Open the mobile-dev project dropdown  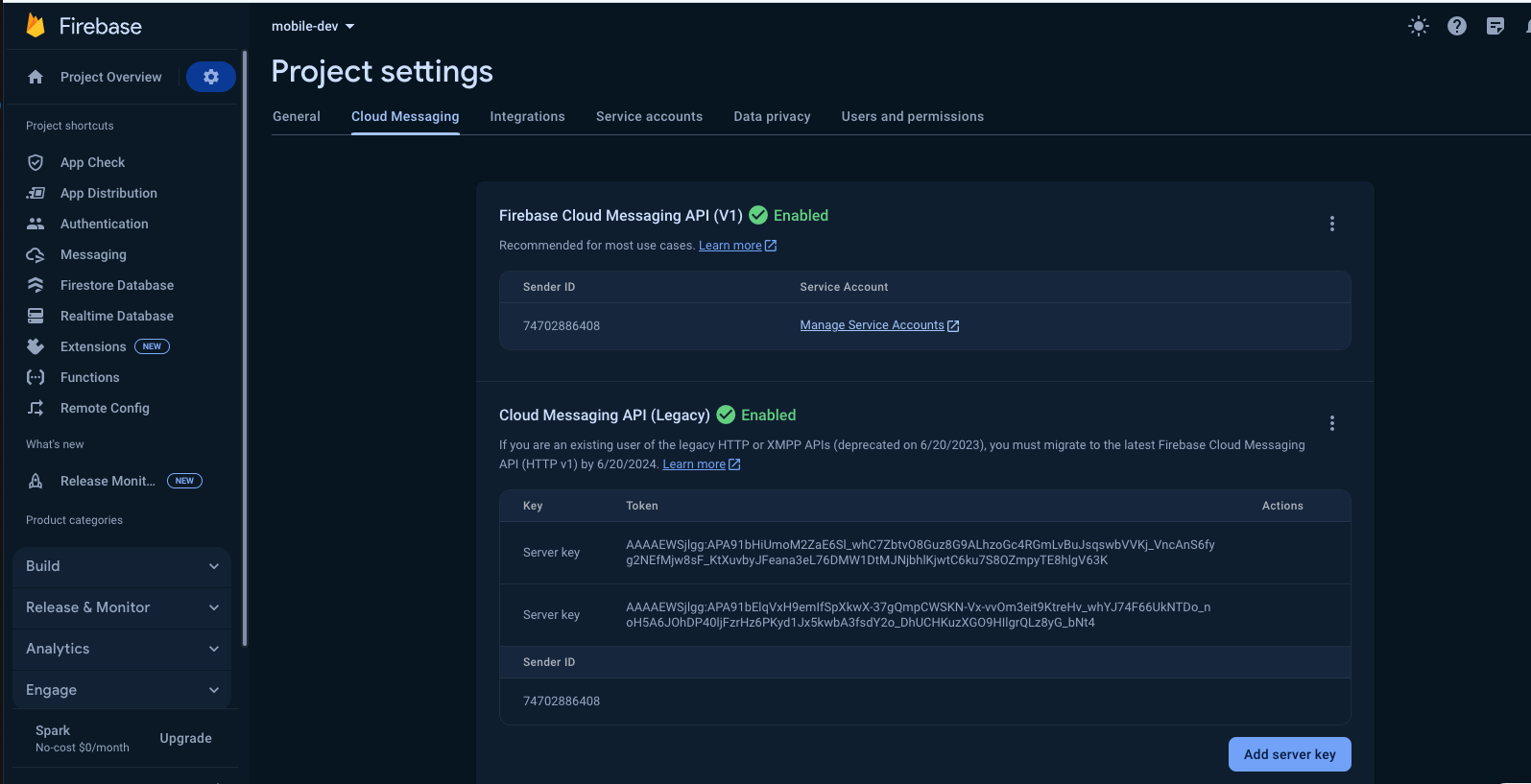click(x=313, y=26)
